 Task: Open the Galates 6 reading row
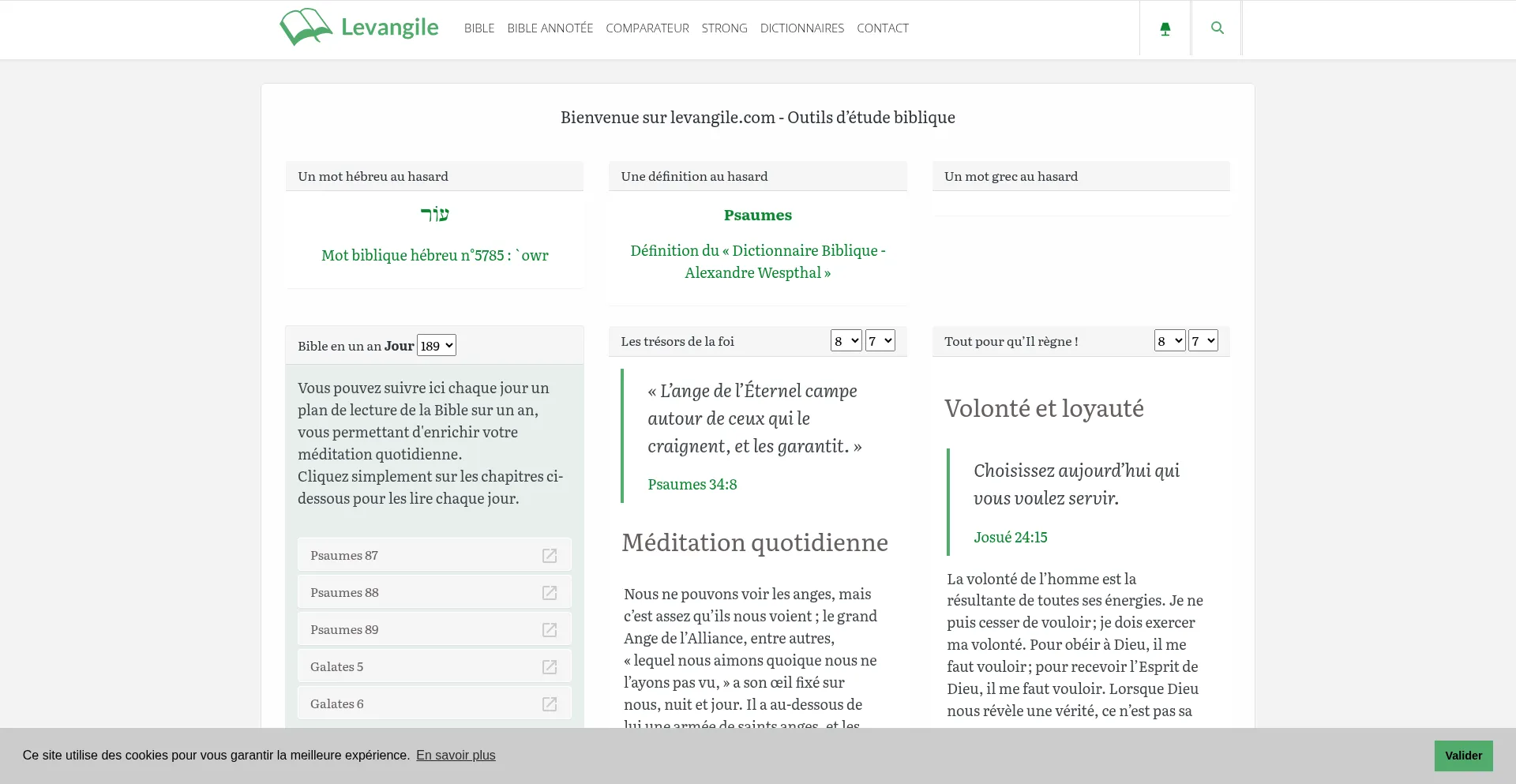(434, 703)
